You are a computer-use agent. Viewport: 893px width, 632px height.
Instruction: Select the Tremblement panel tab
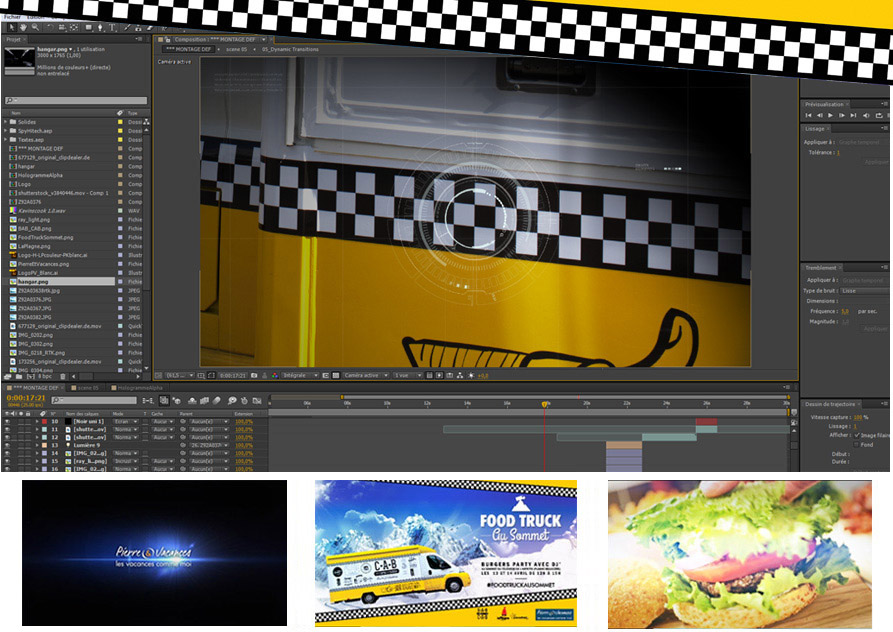click(821, 267)
